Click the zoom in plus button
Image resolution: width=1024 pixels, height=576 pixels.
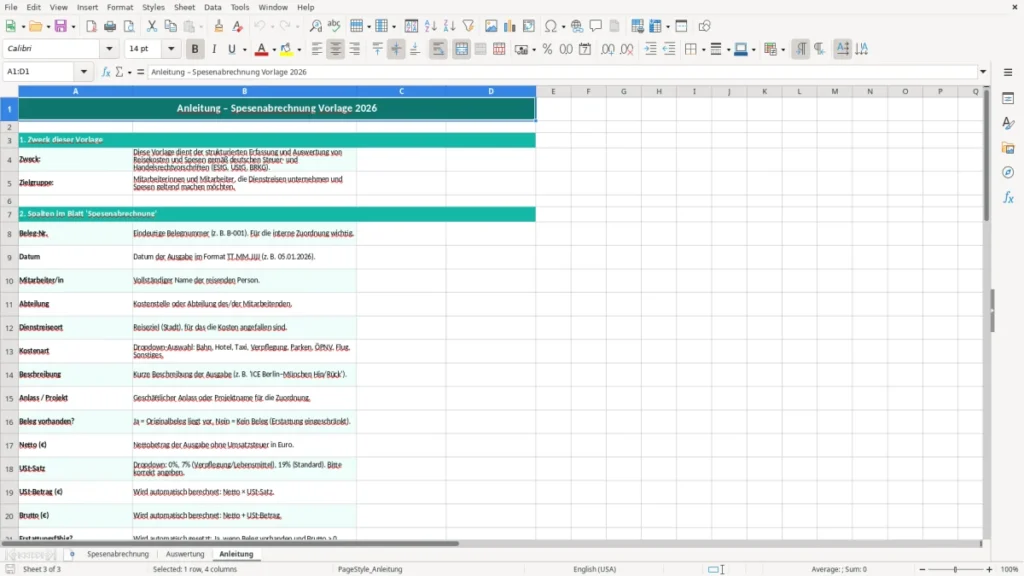(x=989, y=569)
